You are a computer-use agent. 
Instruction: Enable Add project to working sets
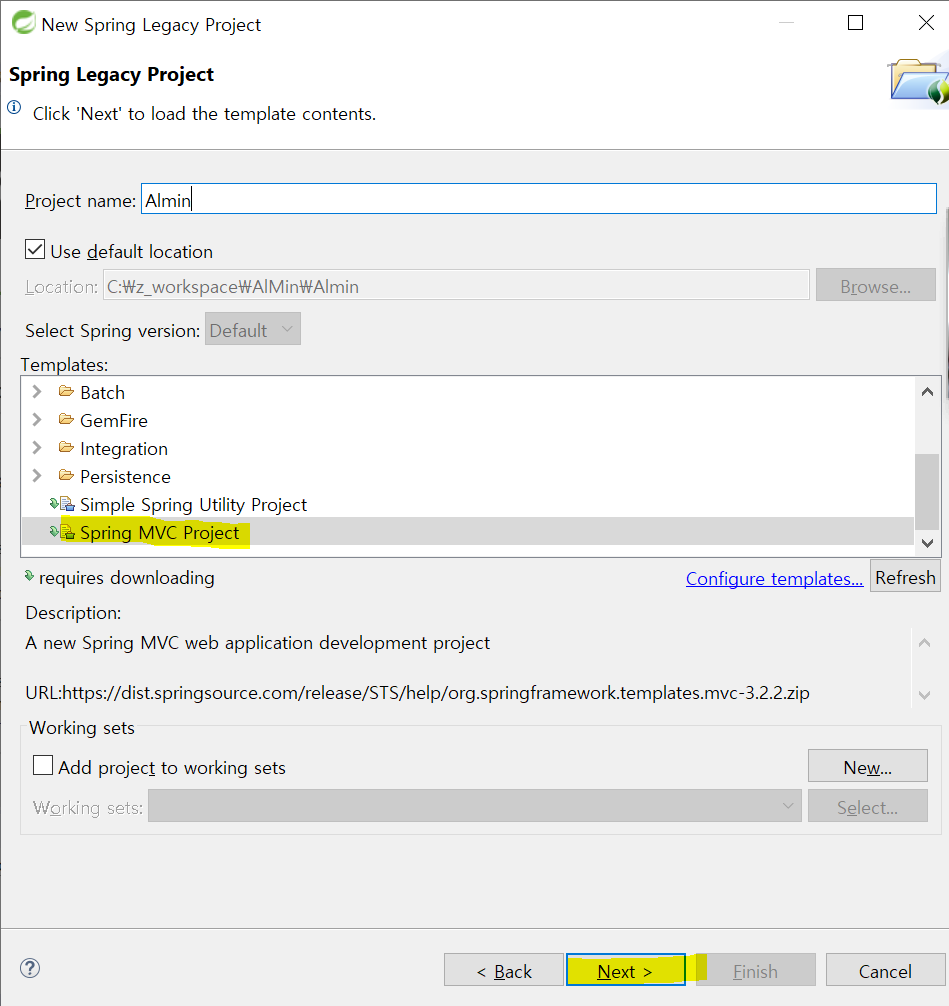pyautogui.click(x=43, y=765)
